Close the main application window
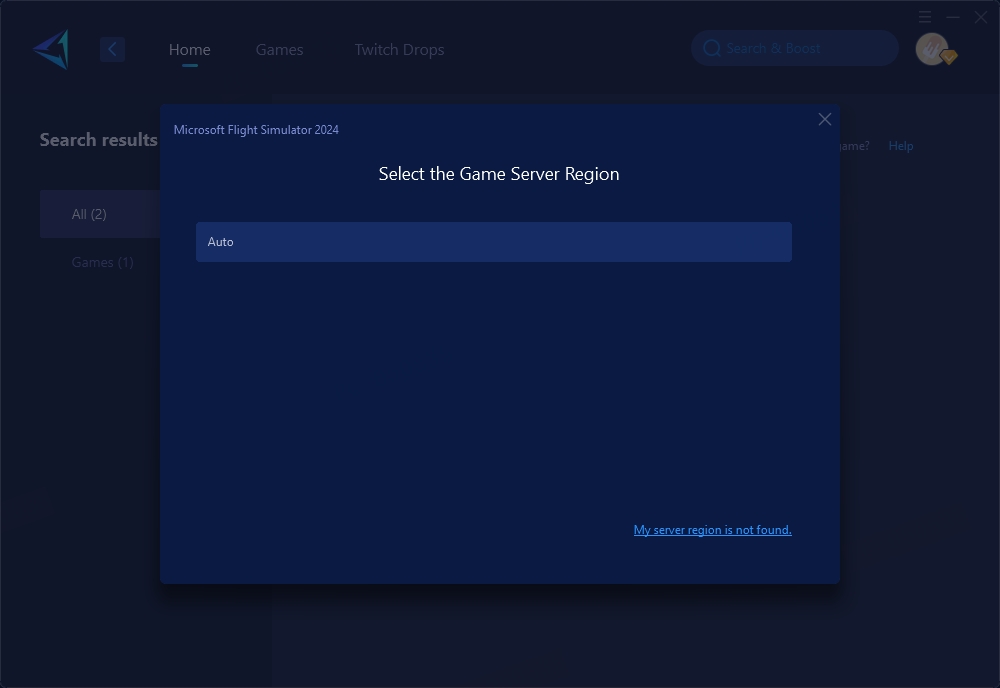This screenshot has height=688, width=1000. coord(981,17)
